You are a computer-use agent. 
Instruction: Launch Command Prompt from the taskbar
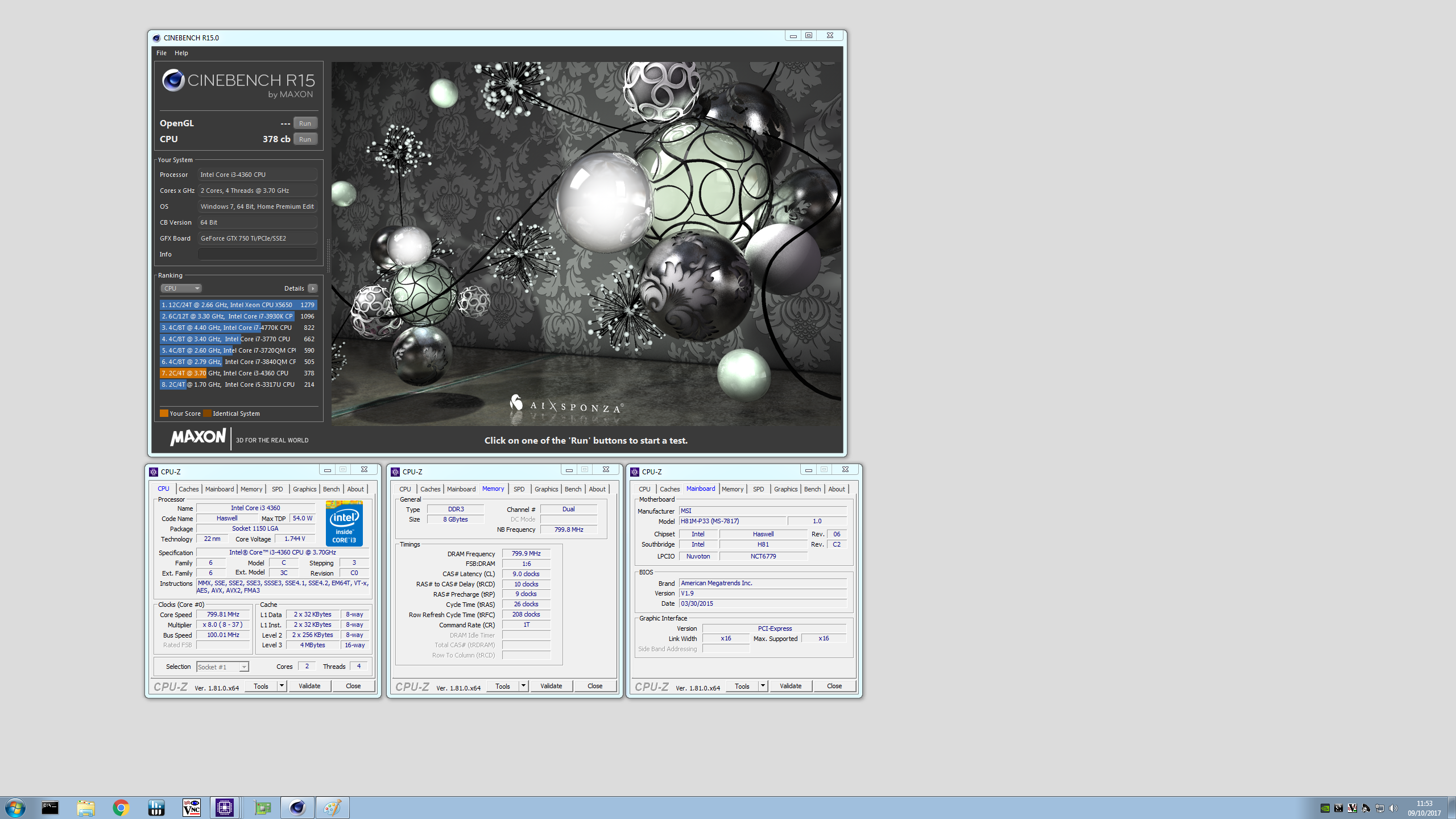point(50,808)
